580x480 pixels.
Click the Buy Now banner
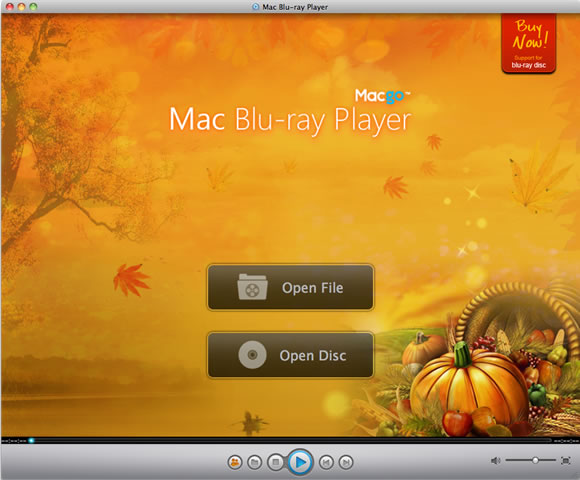pos(529,43)
